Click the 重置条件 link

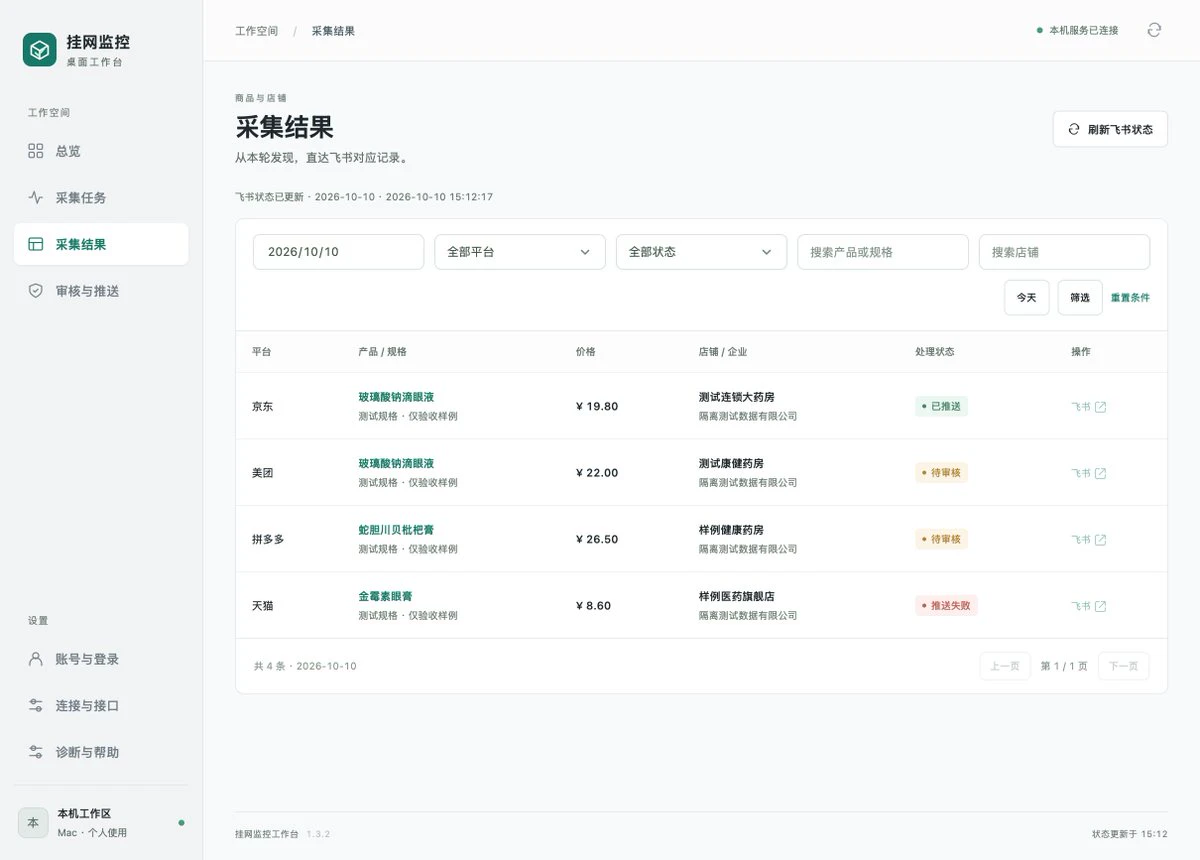pos(1130,298)
